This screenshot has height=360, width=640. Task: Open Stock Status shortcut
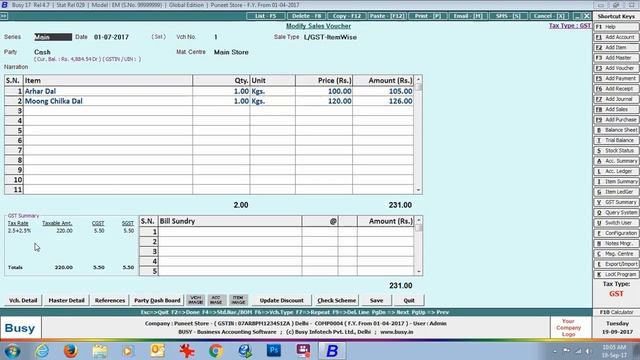pyautogui.click(x=616, y=151)
